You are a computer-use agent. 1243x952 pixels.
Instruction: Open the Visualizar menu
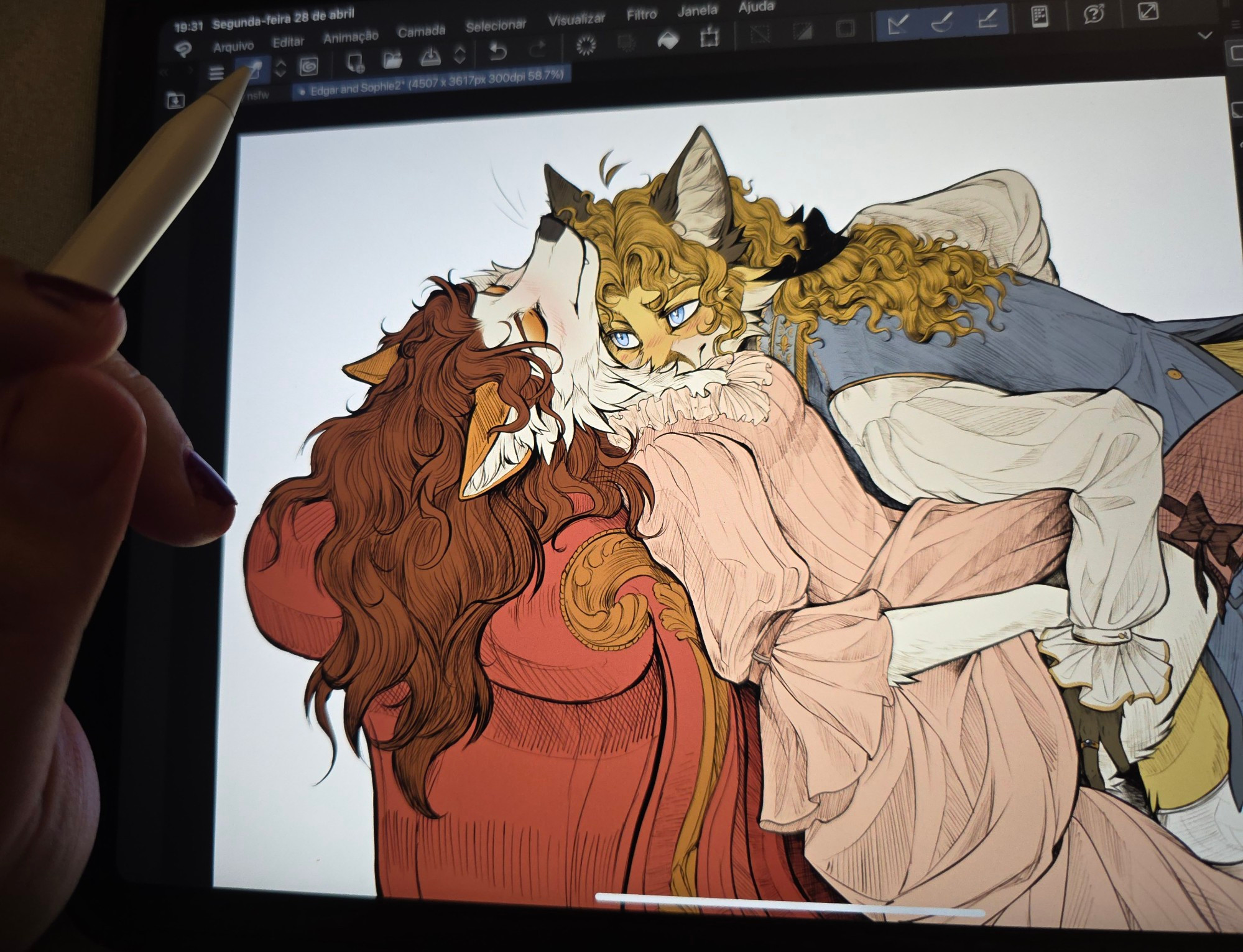tap(576, 19)
